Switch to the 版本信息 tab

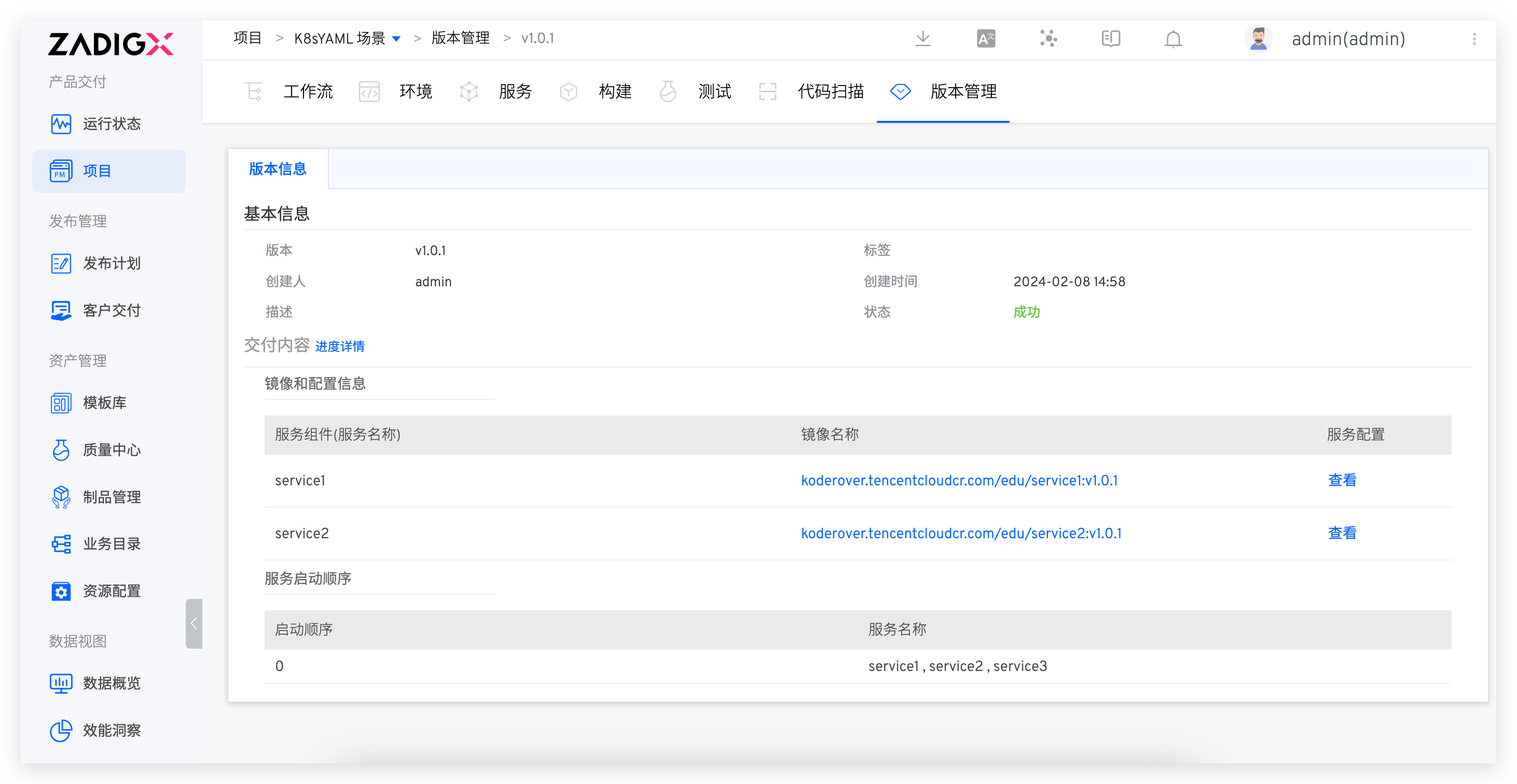click(278, 169)
